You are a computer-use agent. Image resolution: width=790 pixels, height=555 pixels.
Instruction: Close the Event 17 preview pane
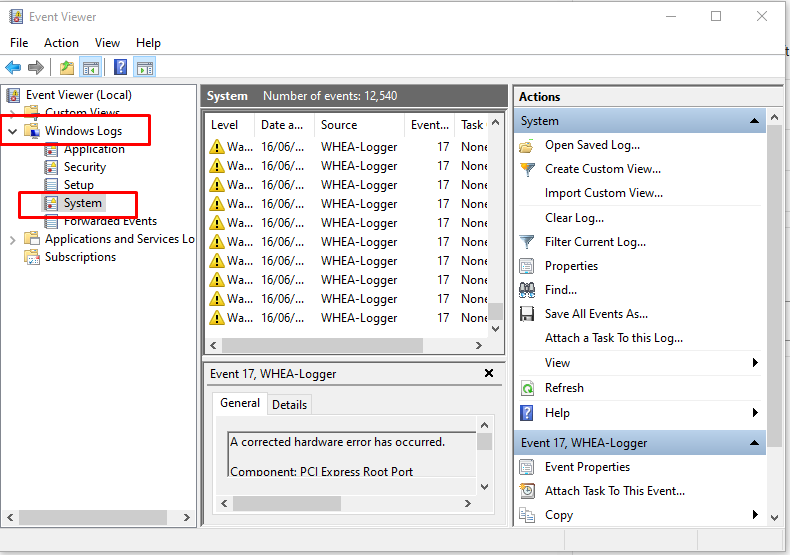[x=489, y=373]
